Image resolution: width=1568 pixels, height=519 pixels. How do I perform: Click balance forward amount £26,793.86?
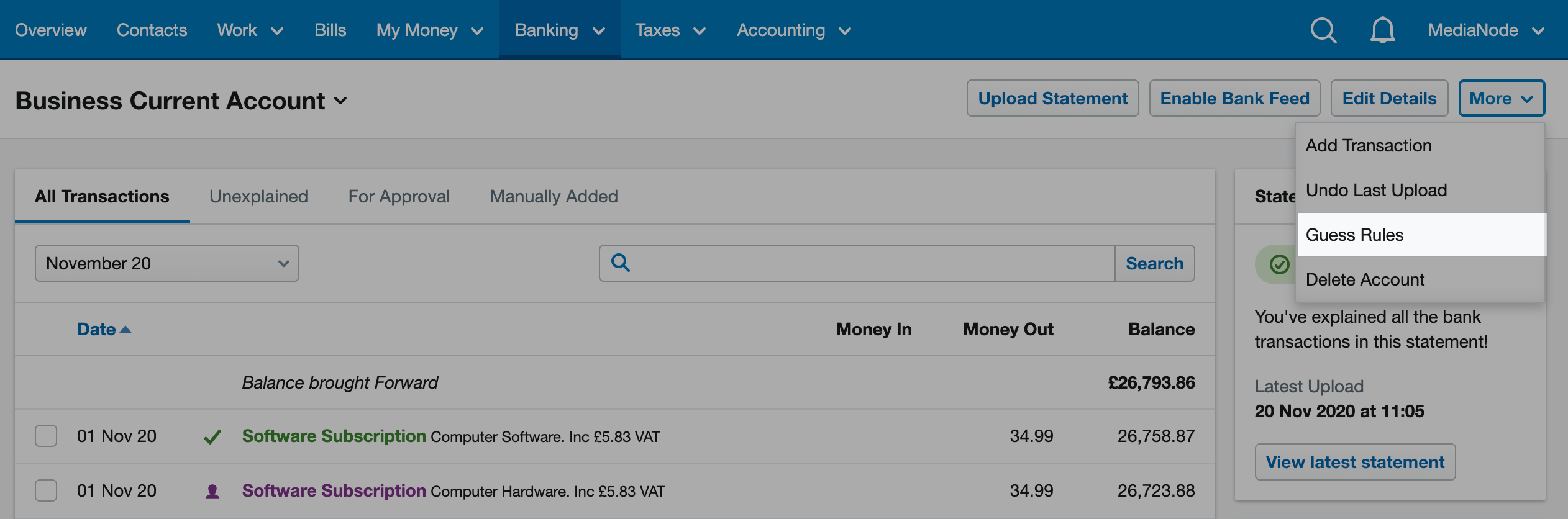[x=1151, y=382]
